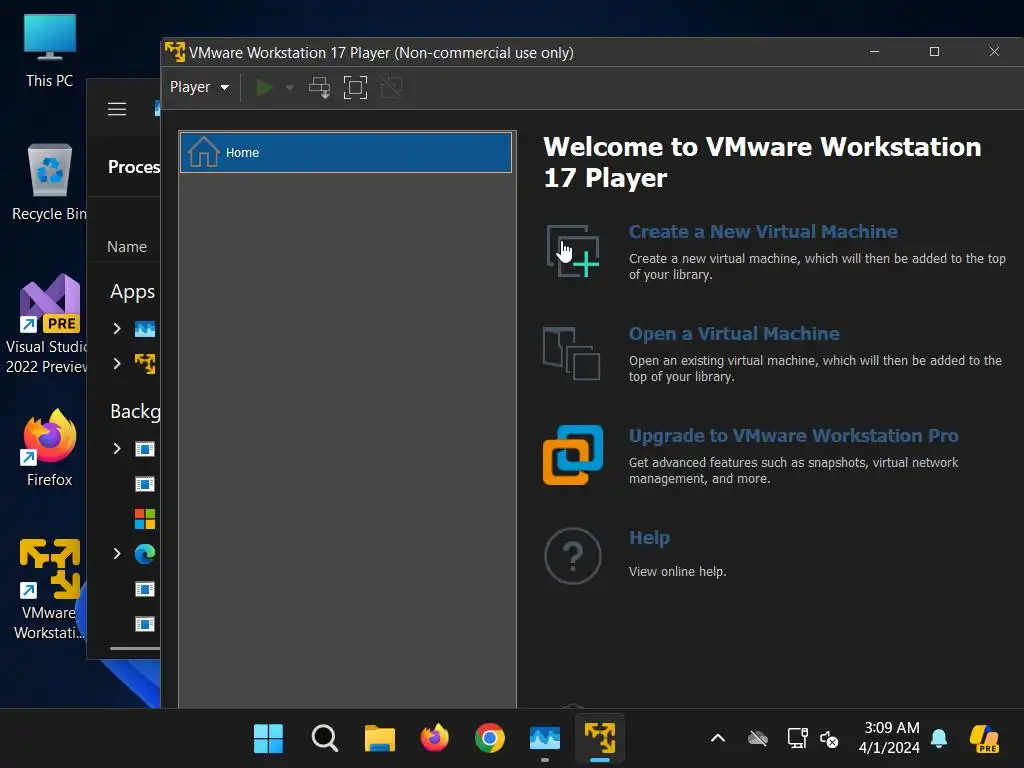Expand first background process row chevron

pos(117,449)
